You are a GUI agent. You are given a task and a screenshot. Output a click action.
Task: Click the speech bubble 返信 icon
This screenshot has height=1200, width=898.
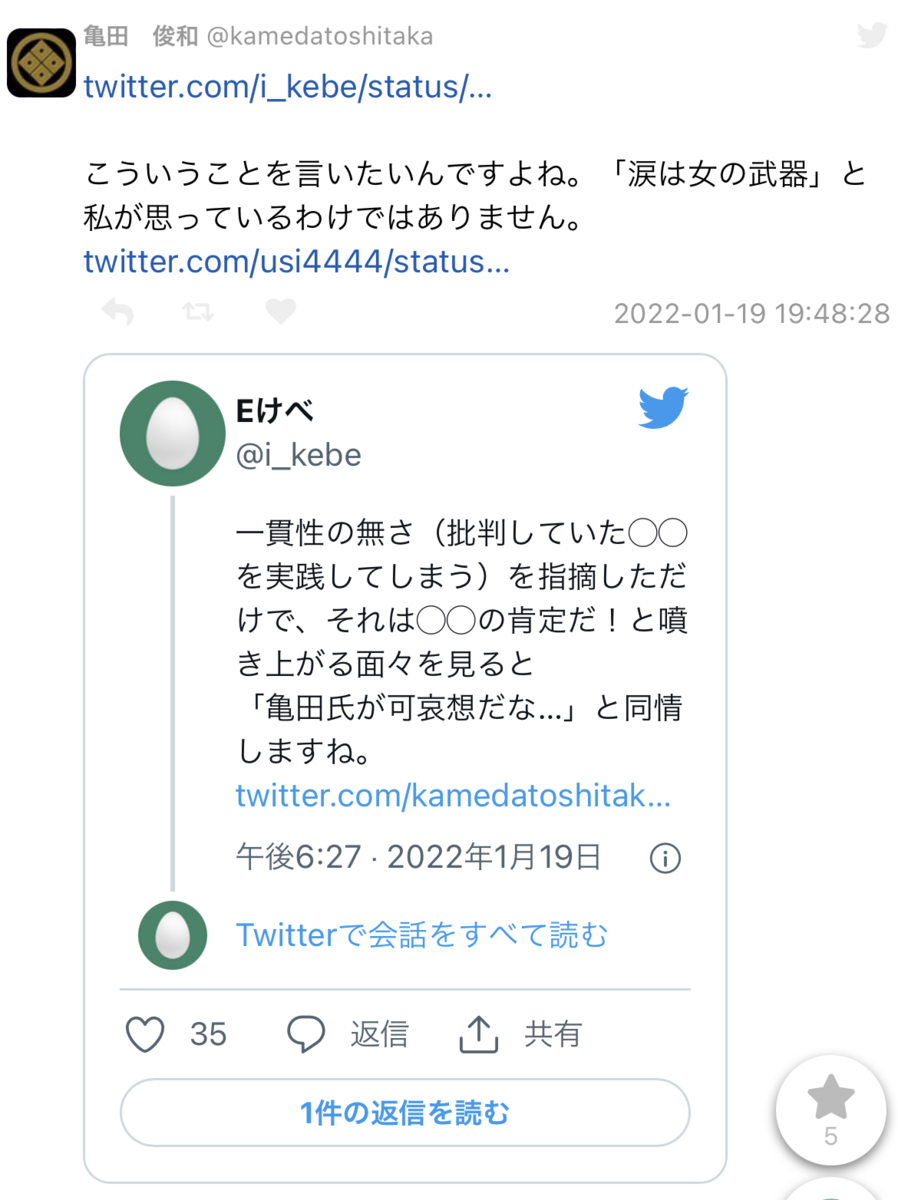306,1034
